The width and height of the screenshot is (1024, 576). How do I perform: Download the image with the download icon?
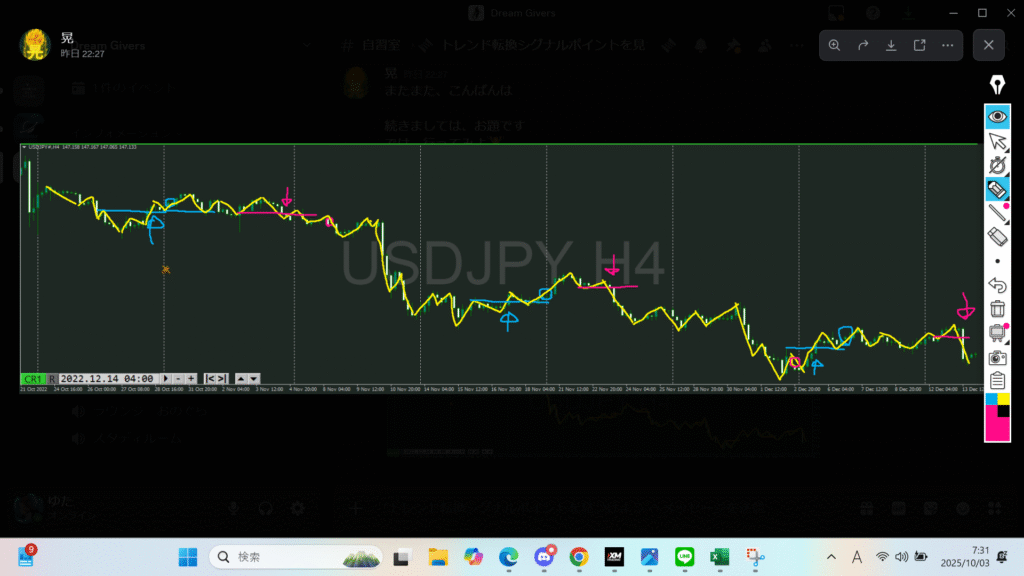891,45
